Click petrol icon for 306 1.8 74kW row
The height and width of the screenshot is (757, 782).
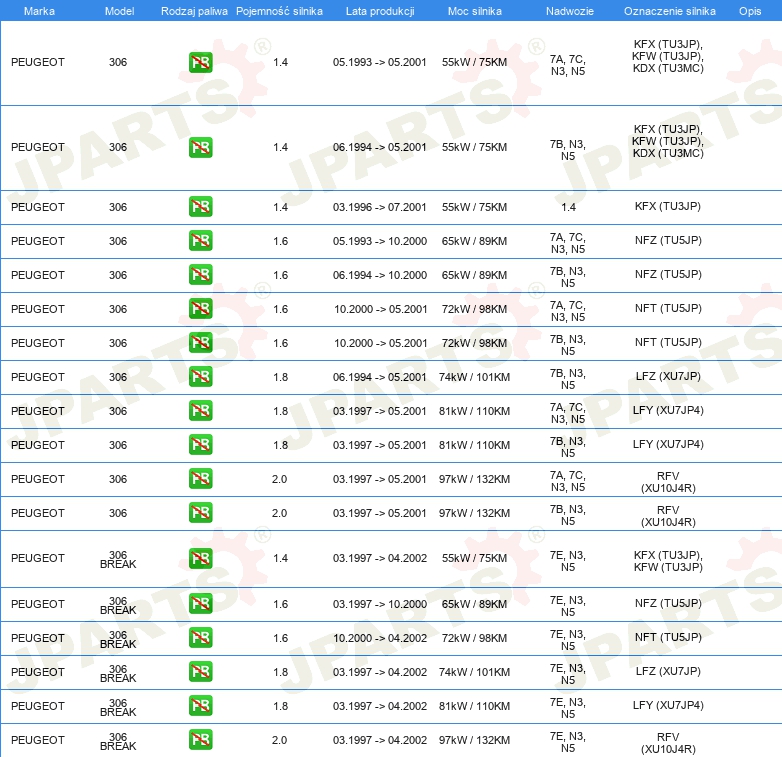[x=200, y=377]
